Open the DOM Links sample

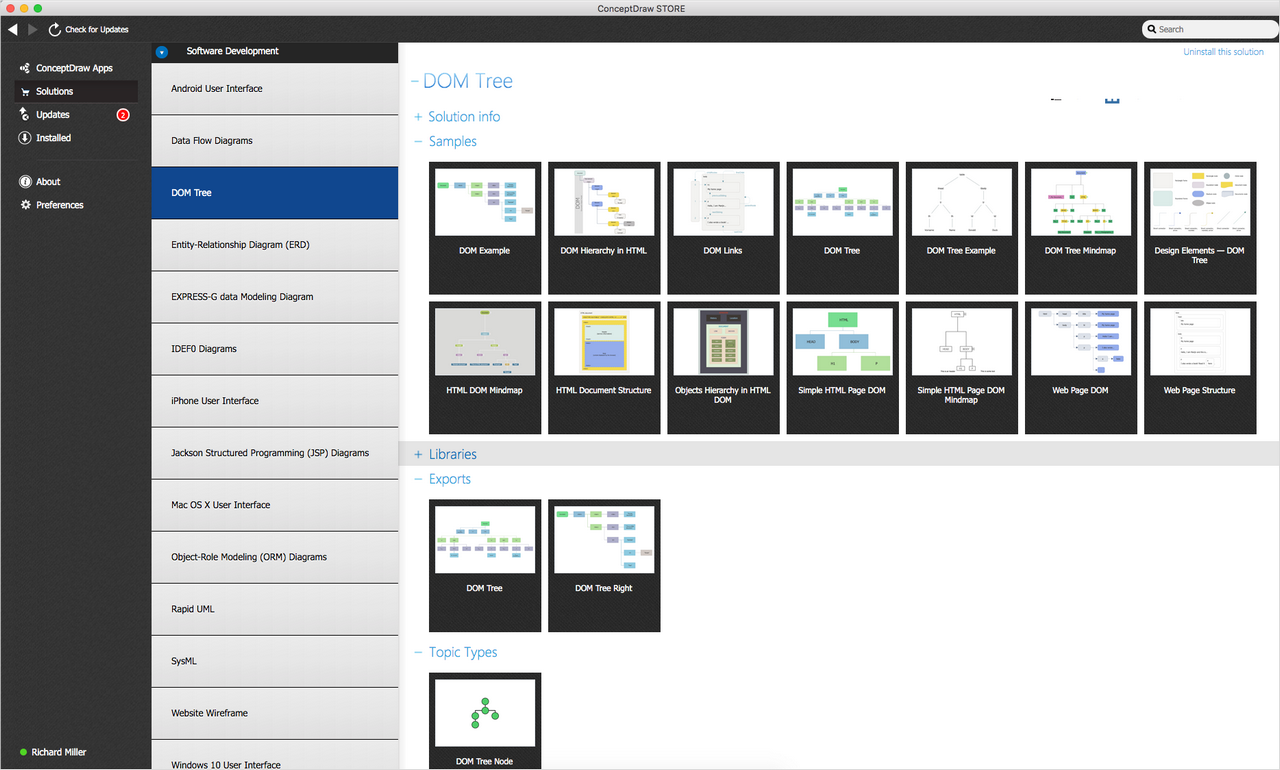click(x=723, y=228)
